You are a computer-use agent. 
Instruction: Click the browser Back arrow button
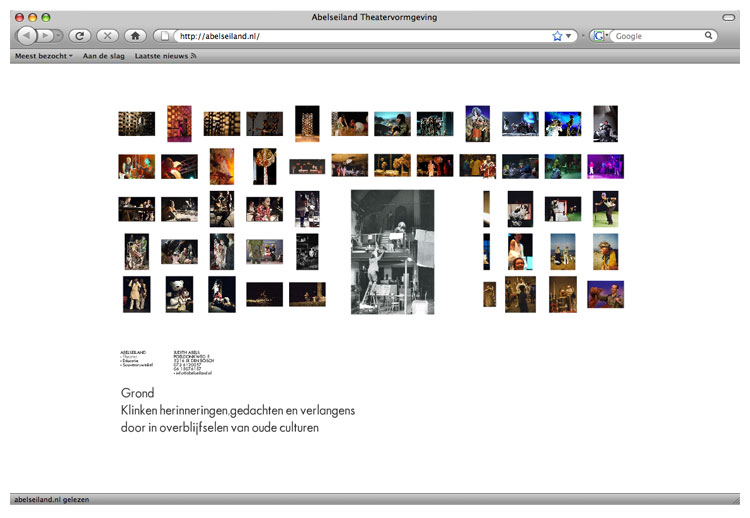(x=26, y=36)
